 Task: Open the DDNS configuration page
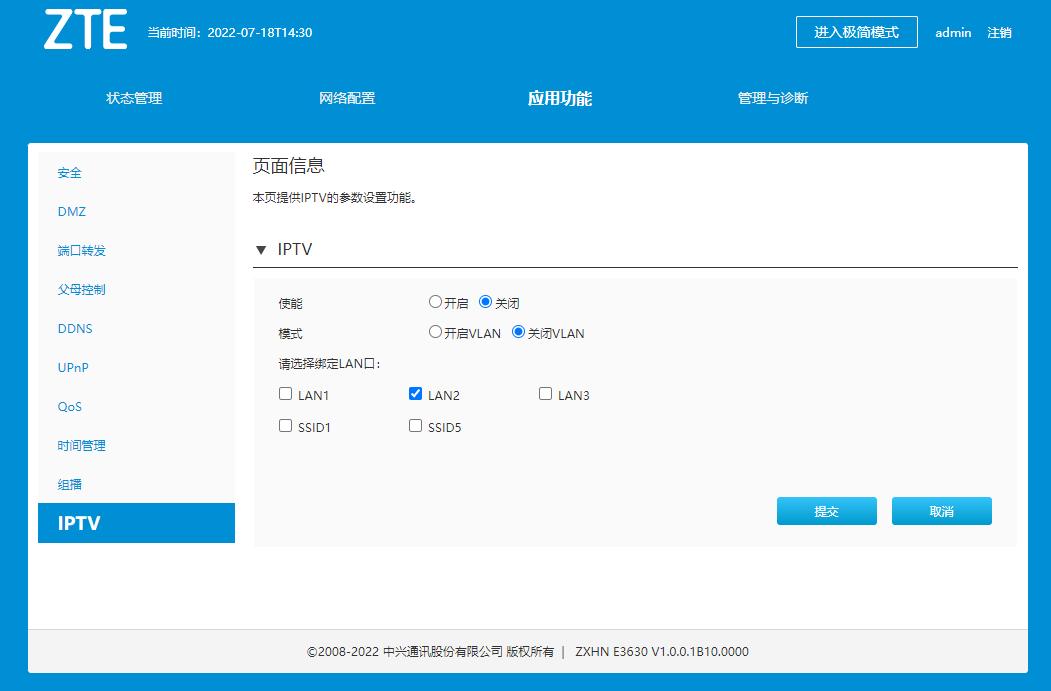pyautogui.click(x=76, y=328)
